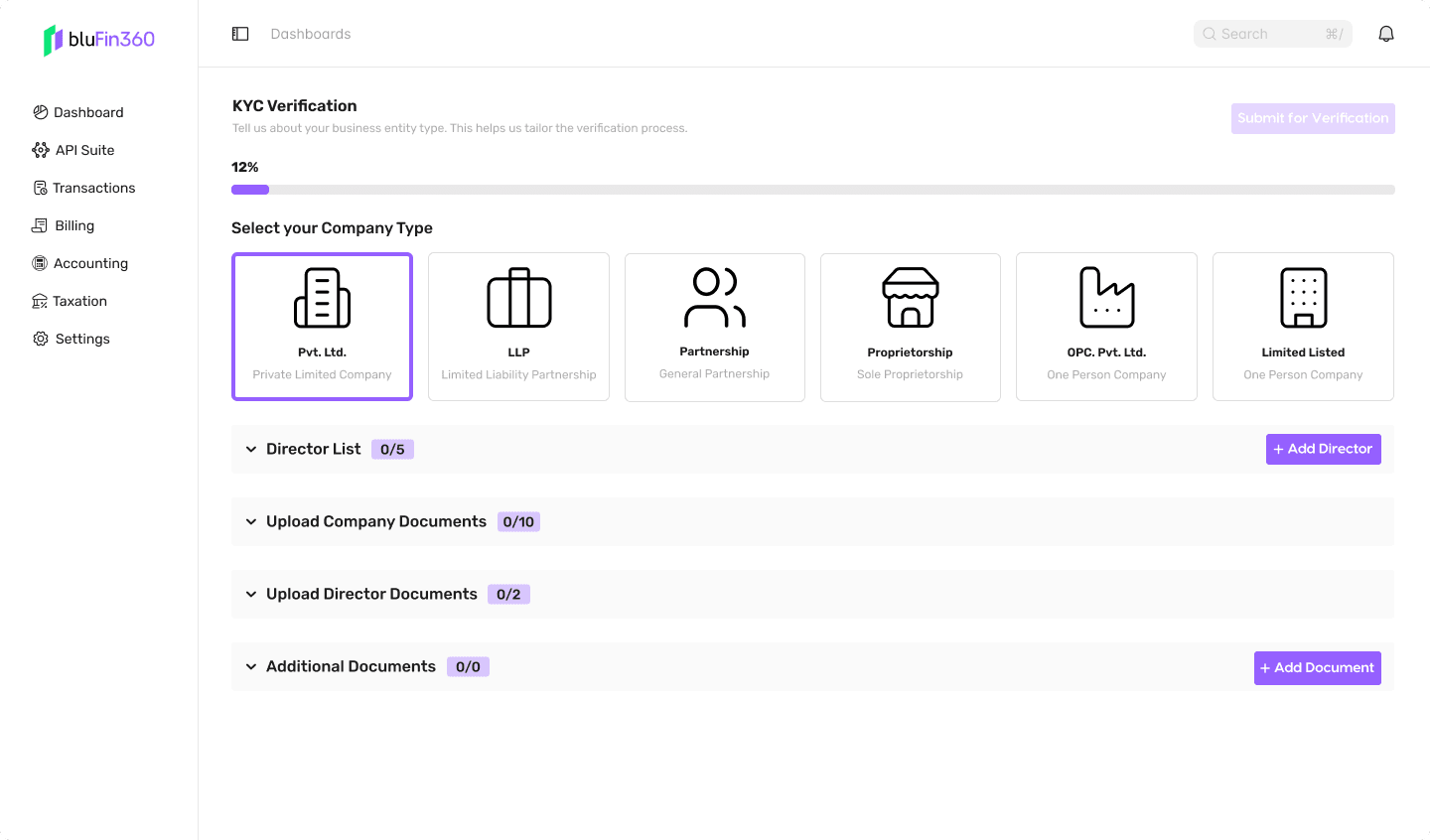
Task: Open notifications via the bell icon
Action: [x=1386, y=33]
